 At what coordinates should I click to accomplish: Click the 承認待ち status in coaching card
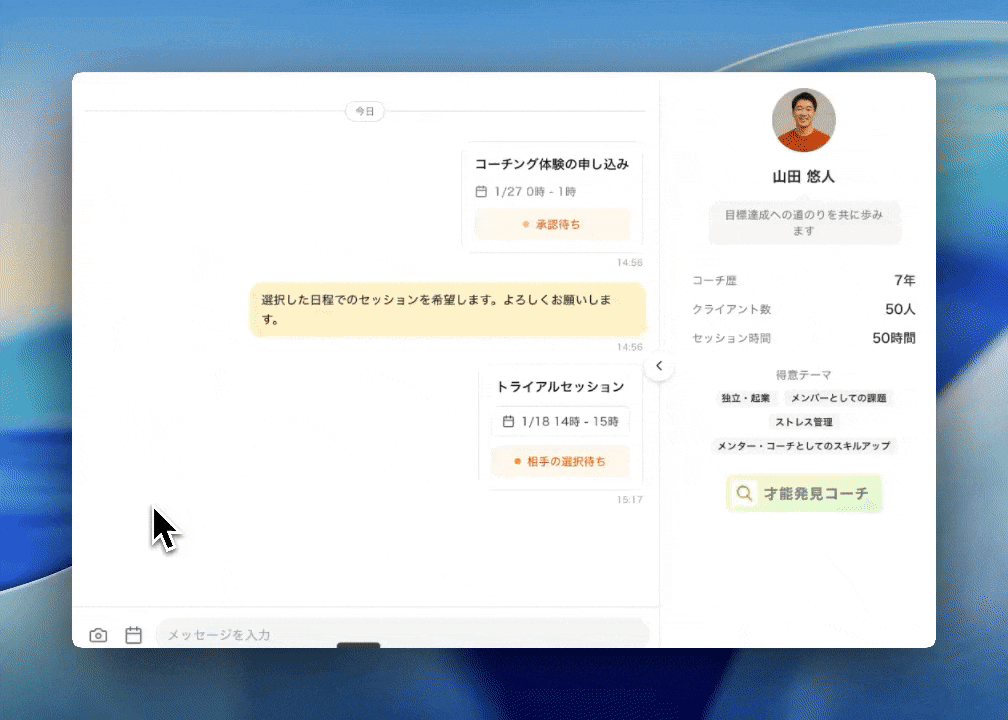point(552,224)
